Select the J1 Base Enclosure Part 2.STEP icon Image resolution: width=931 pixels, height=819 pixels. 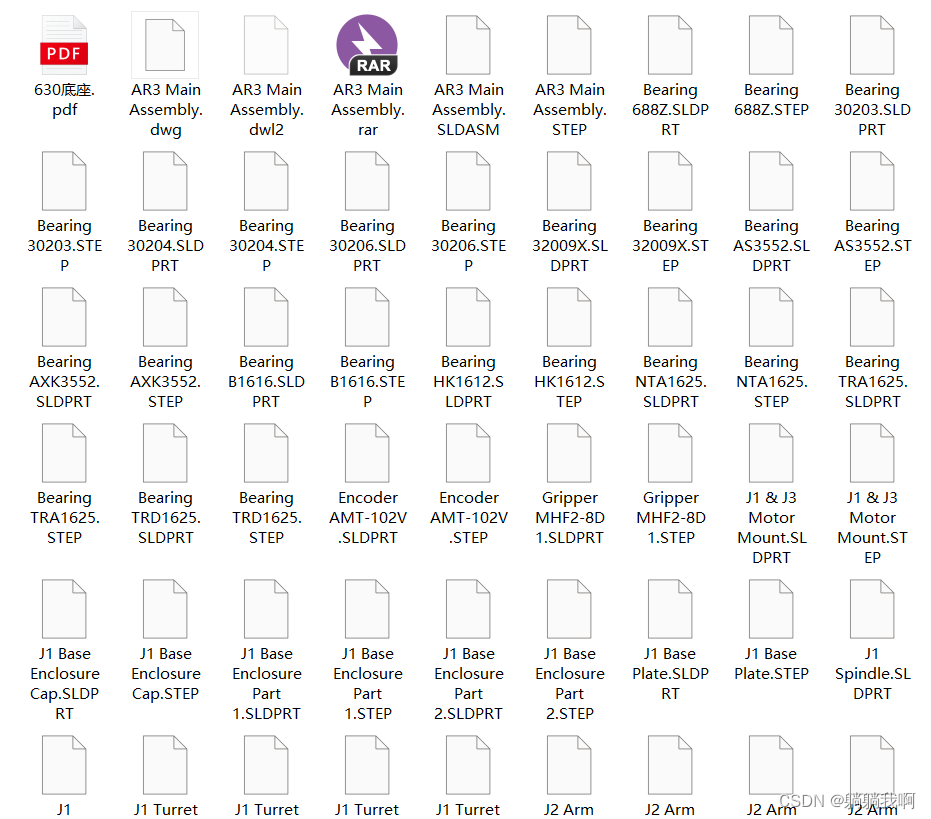click(569, 609)
